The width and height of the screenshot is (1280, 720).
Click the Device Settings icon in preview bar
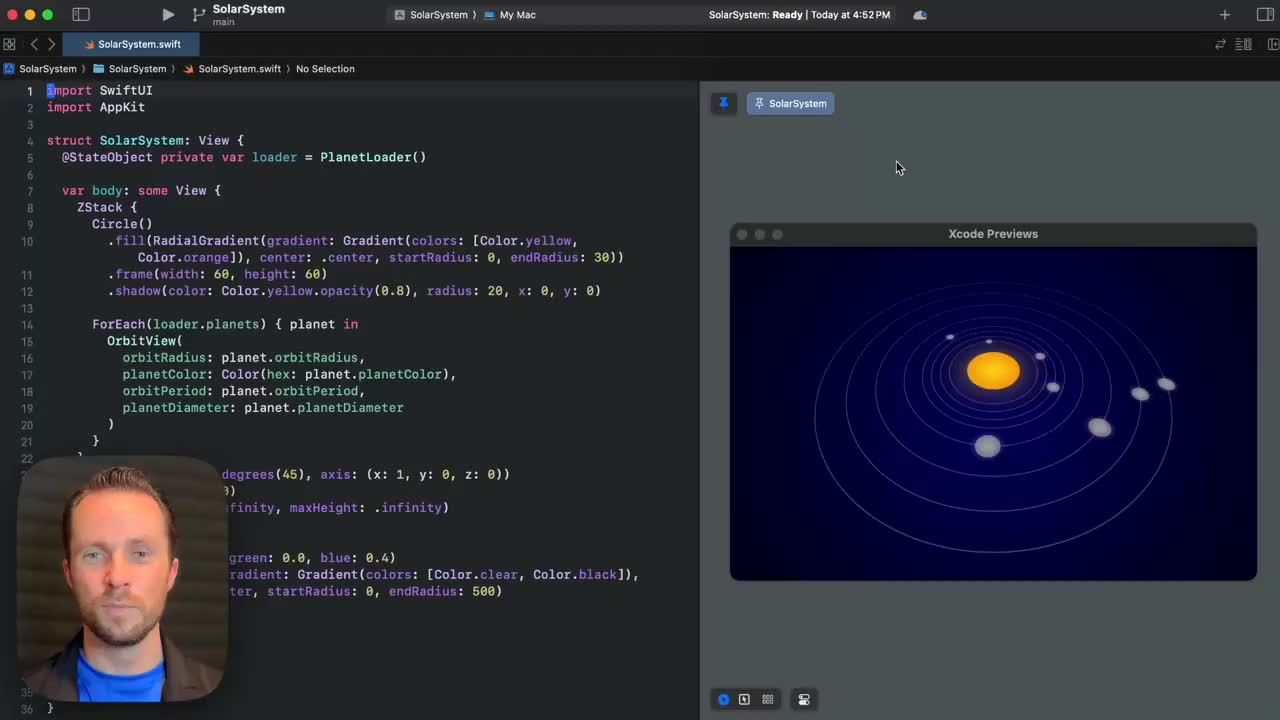803,699
